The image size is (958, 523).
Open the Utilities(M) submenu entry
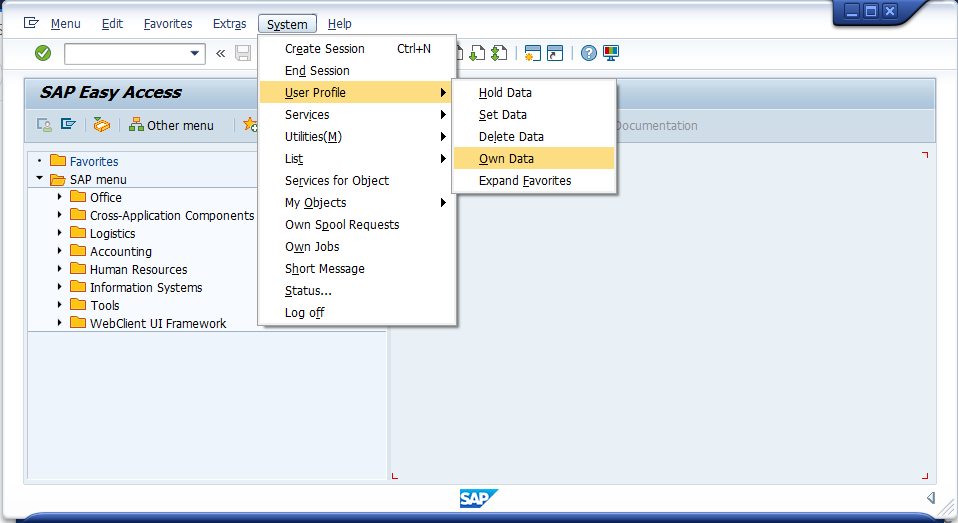point(357,137)
